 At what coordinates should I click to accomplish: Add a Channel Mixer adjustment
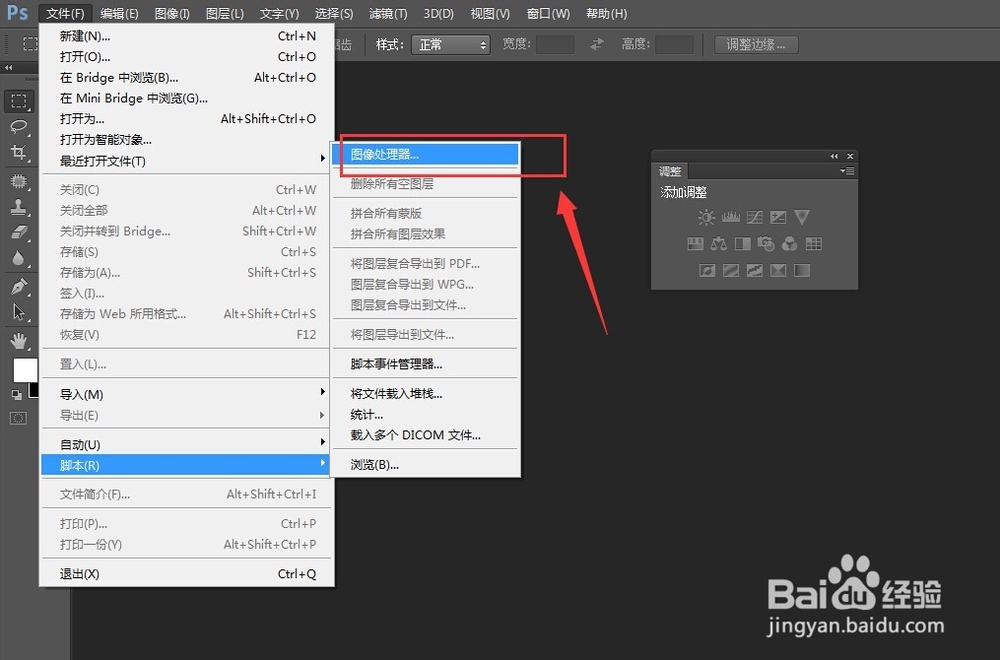click(790, 244)
